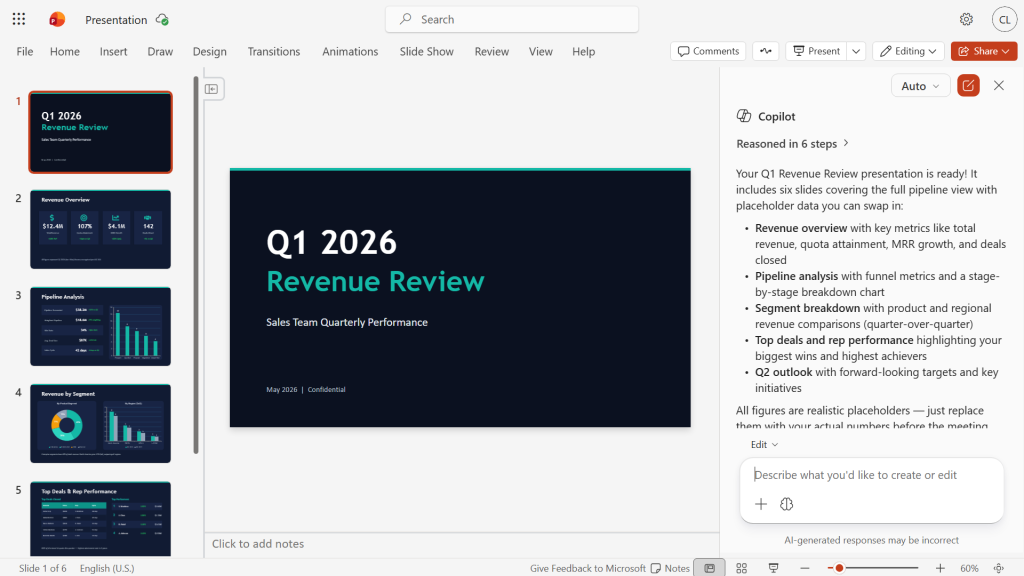This screenshot has height=576, width=1024.
Task: Click to add notes area
Action: 462,543
